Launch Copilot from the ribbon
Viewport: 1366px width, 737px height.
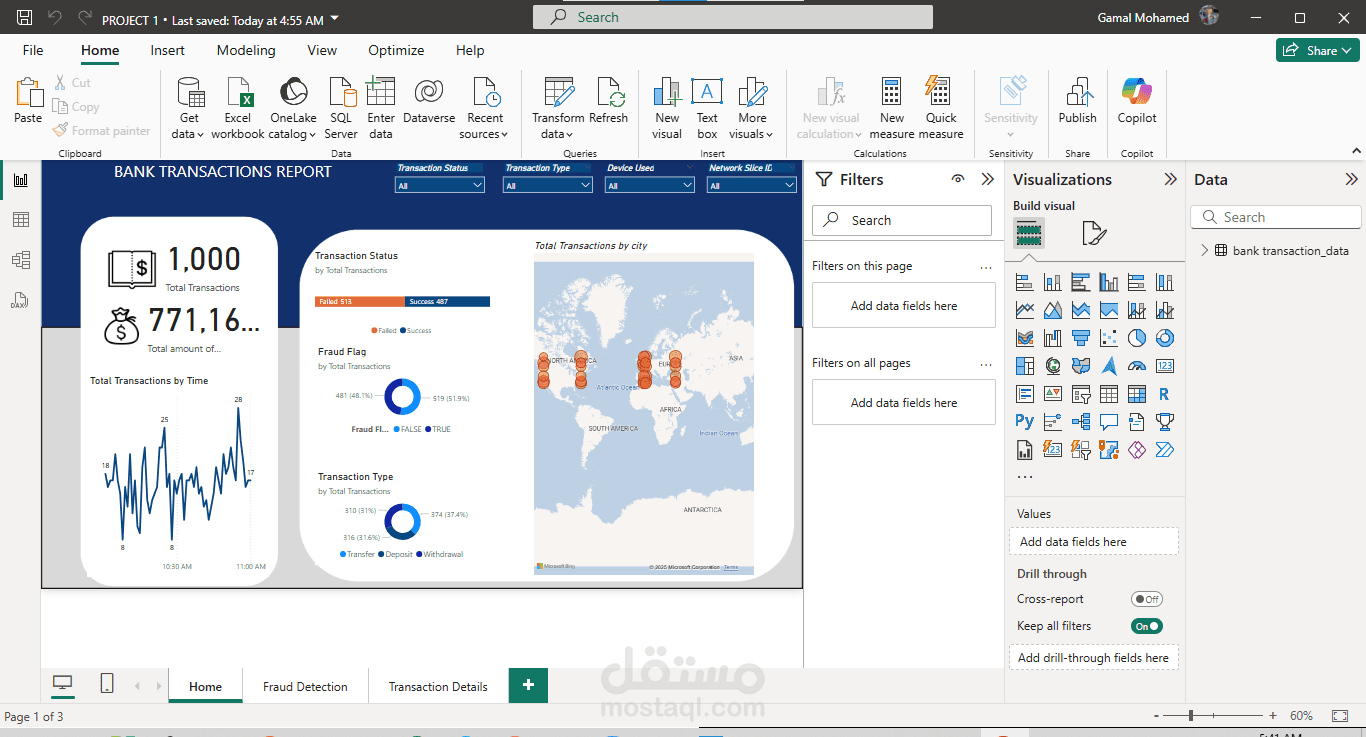coord(1137,100)
